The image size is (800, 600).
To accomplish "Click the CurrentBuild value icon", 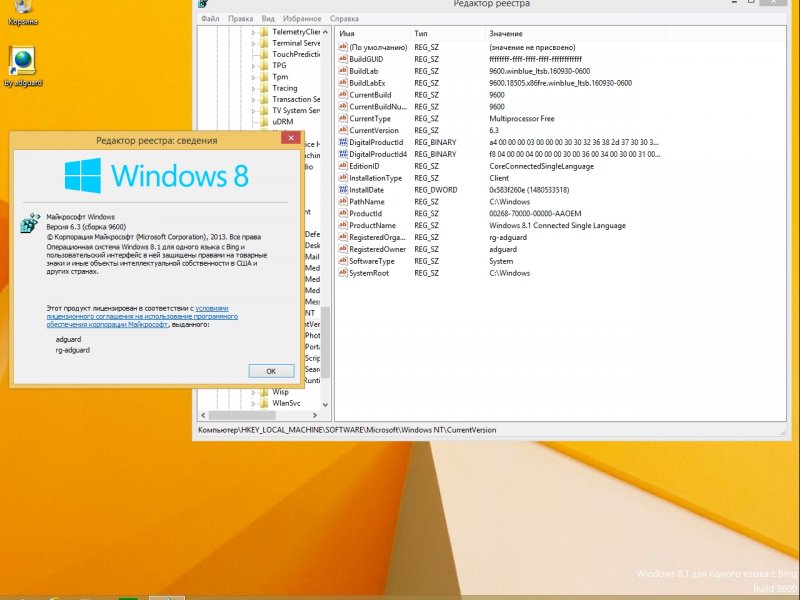I will click(343, 95).
